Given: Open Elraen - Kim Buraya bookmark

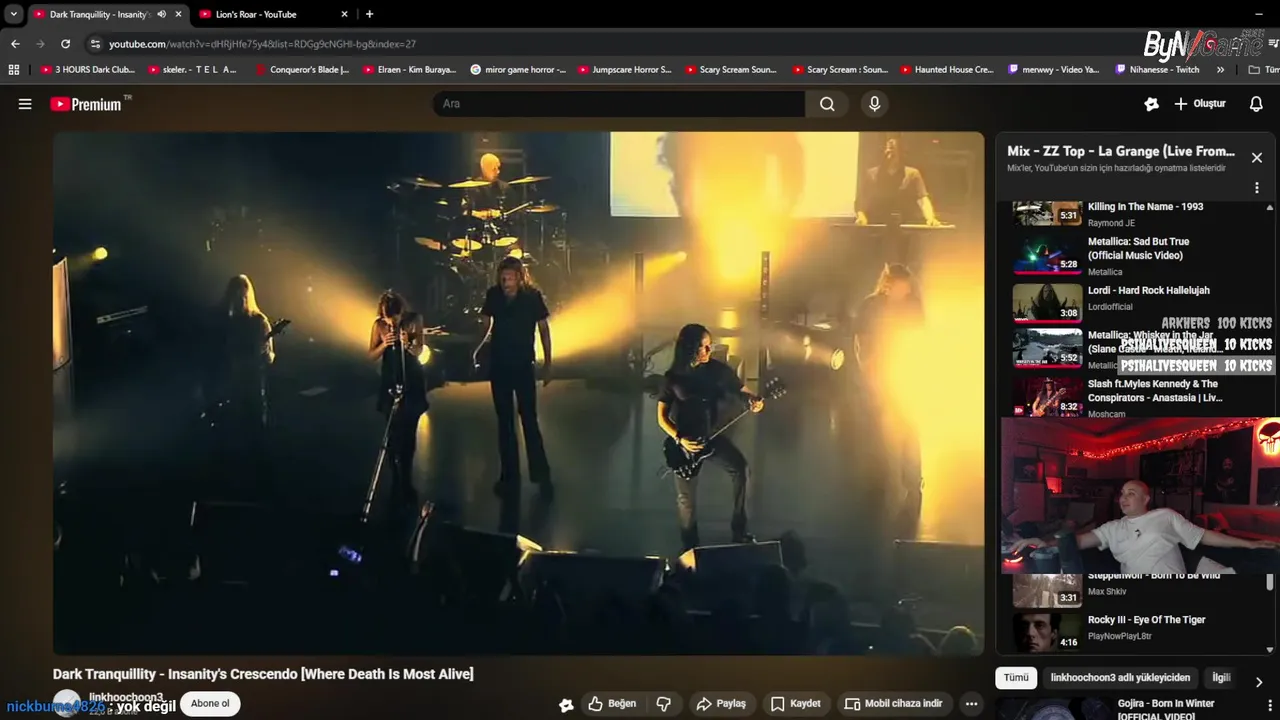Looking at the screenshot, I should (409, 70).
